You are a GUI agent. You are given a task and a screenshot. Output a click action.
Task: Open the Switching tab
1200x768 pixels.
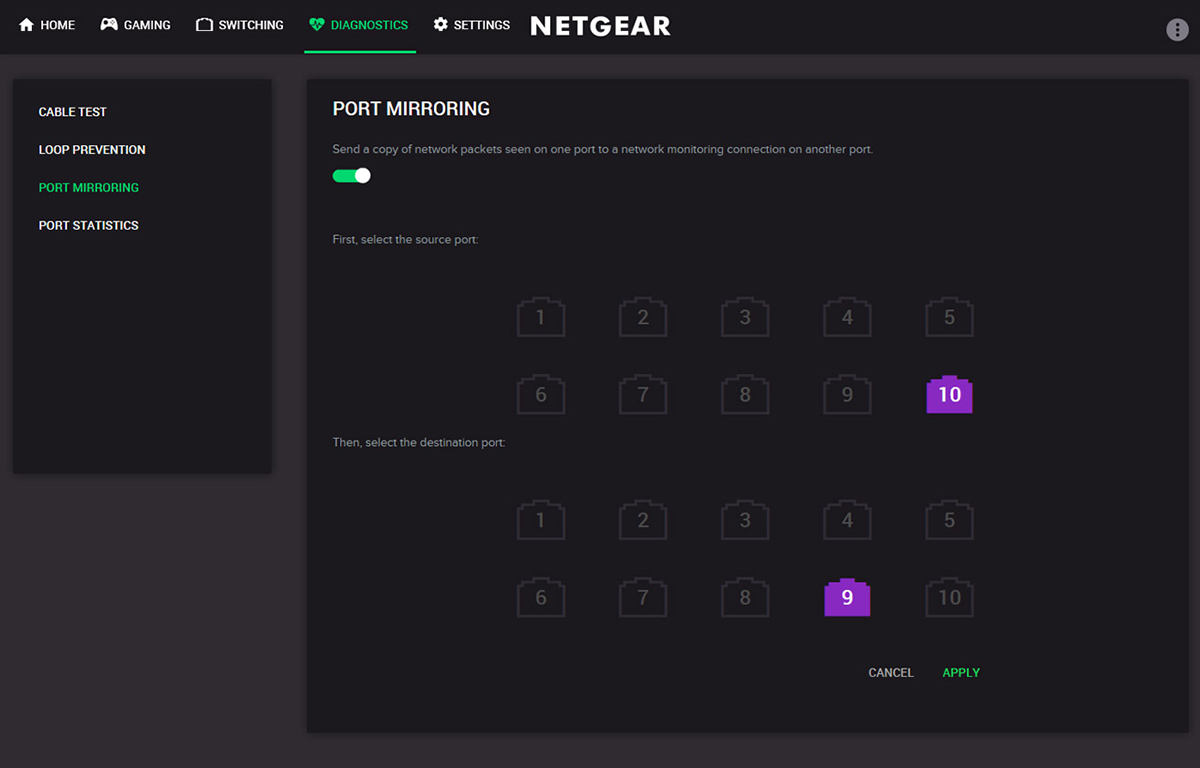point(240,25)
